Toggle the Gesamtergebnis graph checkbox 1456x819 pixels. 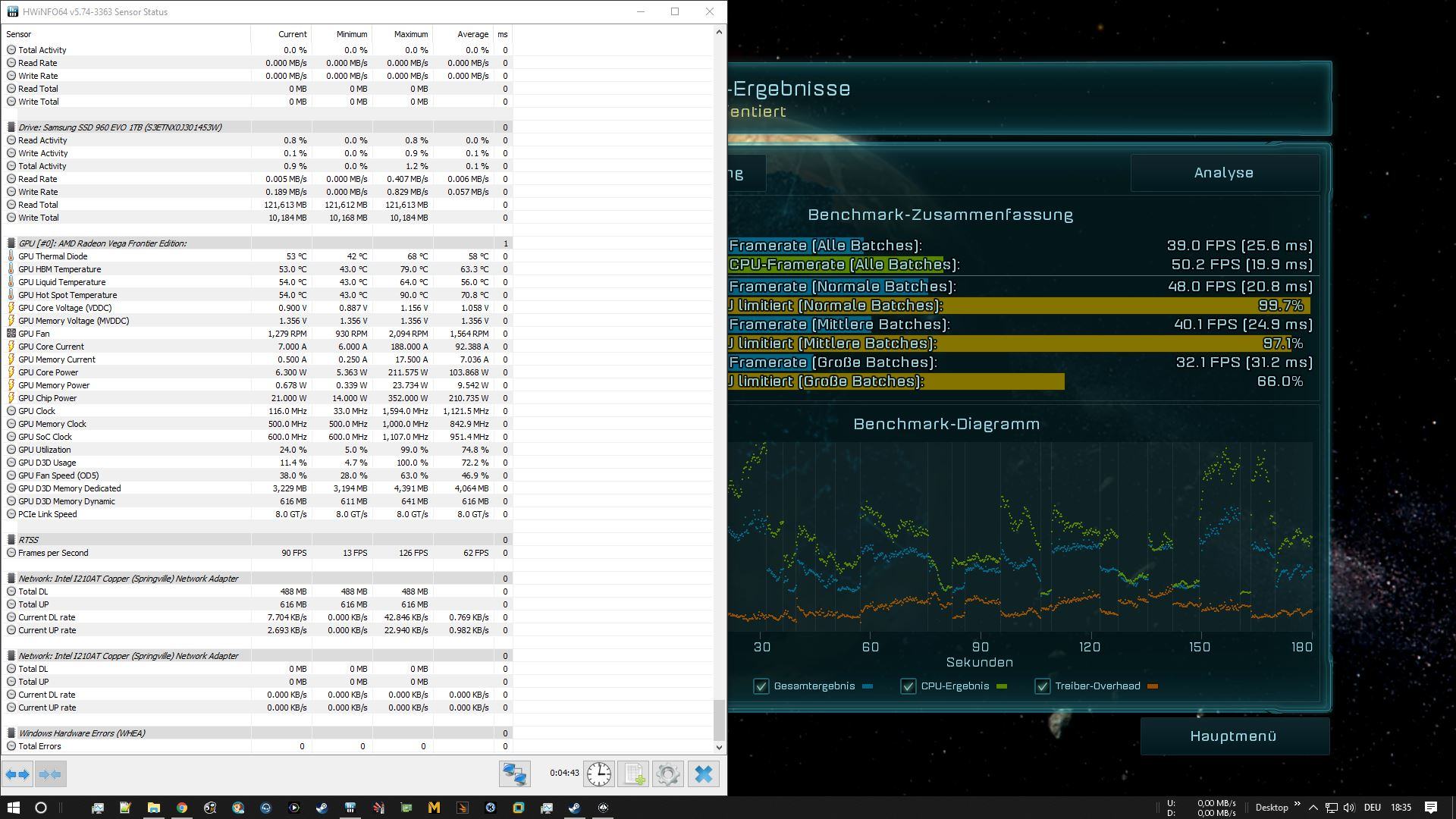click(x=761, y=686)
